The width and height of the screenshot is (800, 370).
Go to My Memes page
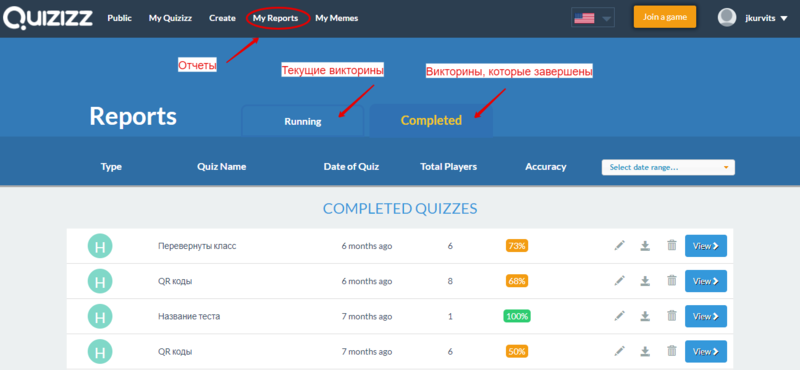point(337,18)
